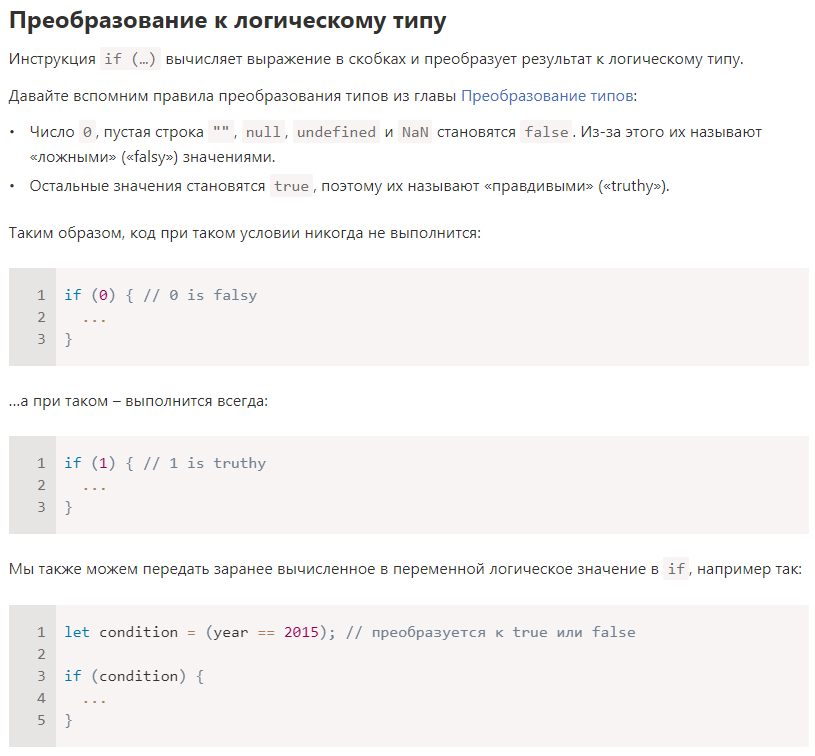Viewport: 815px width, 756px height.
Task: Click the inline code «undefined»
Action: (336, 132)
